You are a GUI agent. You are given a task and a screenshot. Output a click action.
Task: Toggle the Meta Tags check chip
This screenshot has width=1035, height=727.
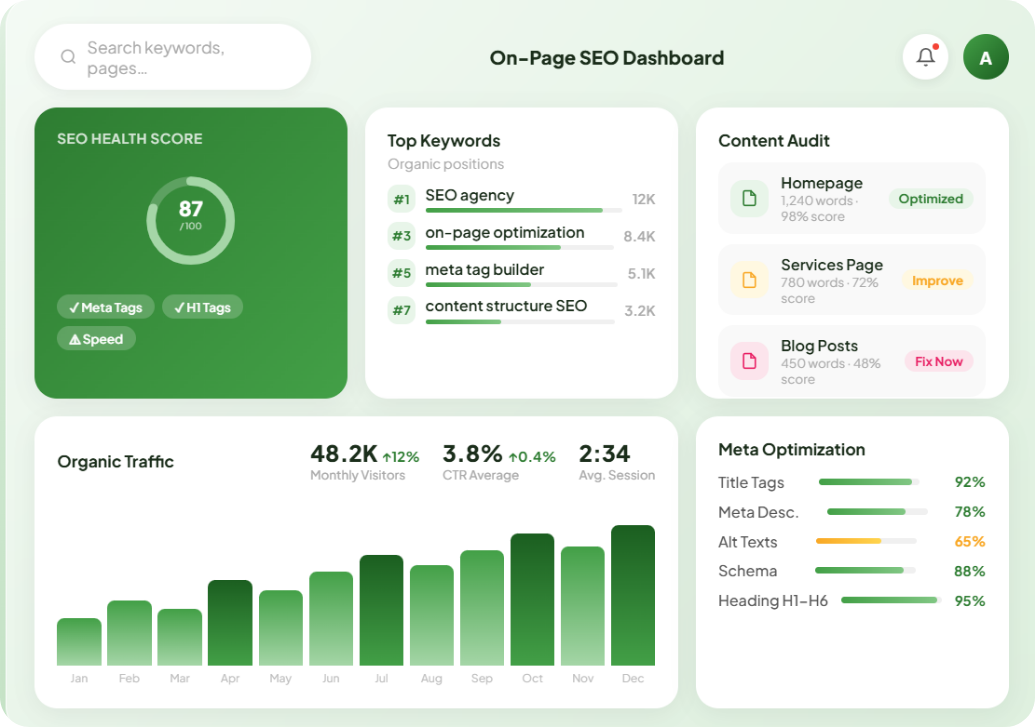(x=106, y=307)
